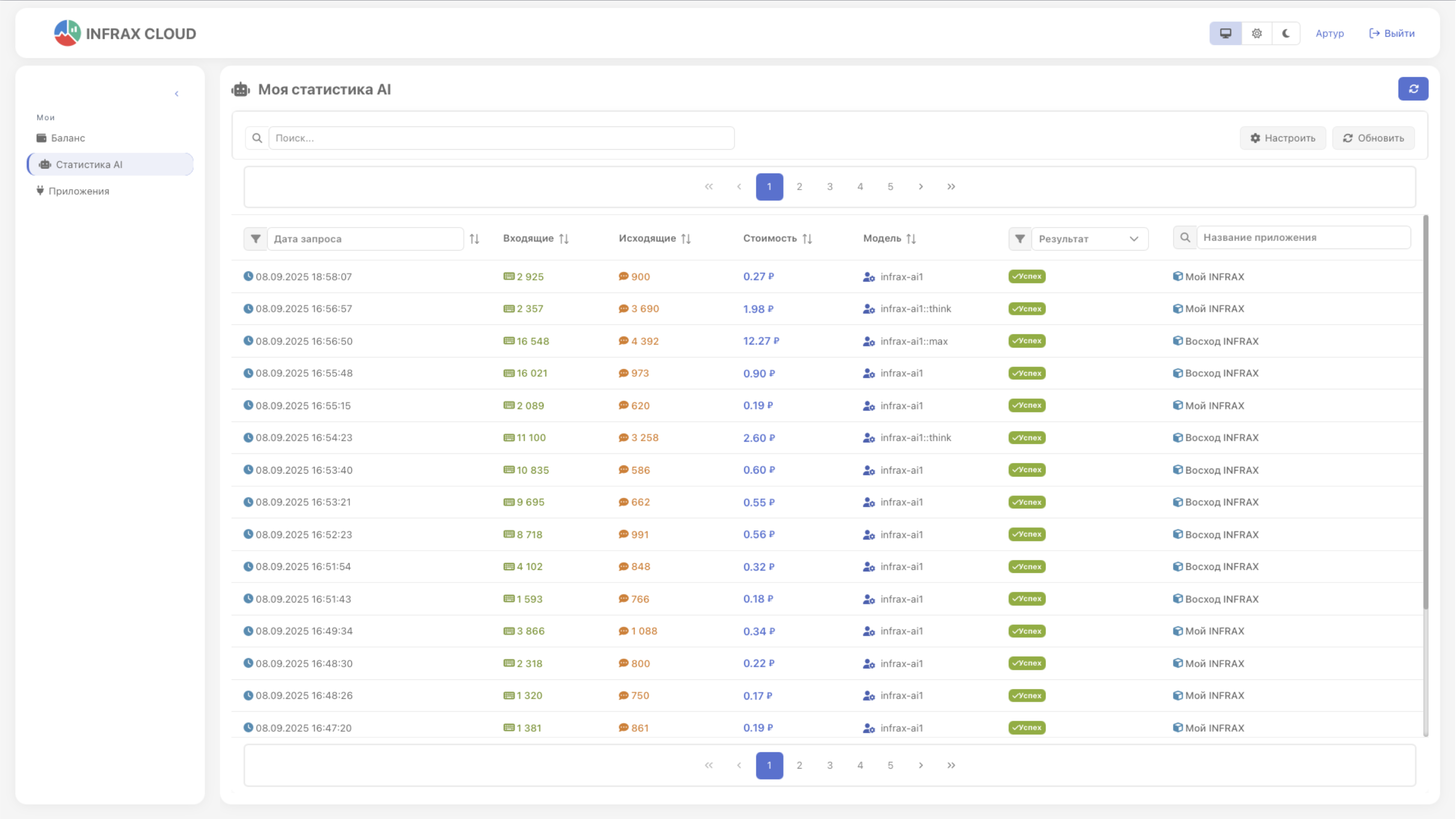Collapse the left sidebar with the chevron
This screenshot has width=1456, height=819.
(177, 93)
